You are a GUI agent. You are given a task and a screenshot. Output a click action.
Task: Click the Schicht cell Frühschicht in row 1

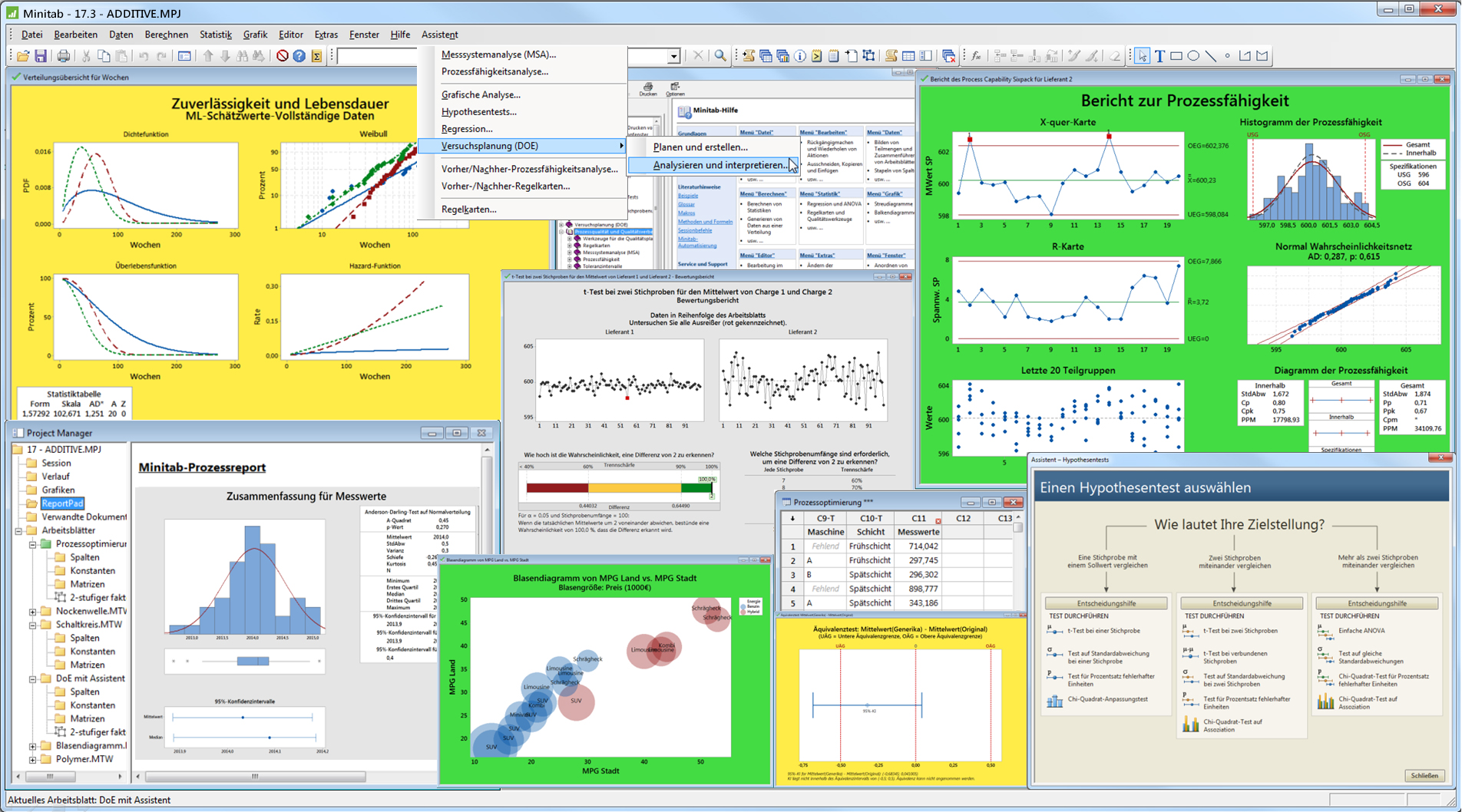871,546
